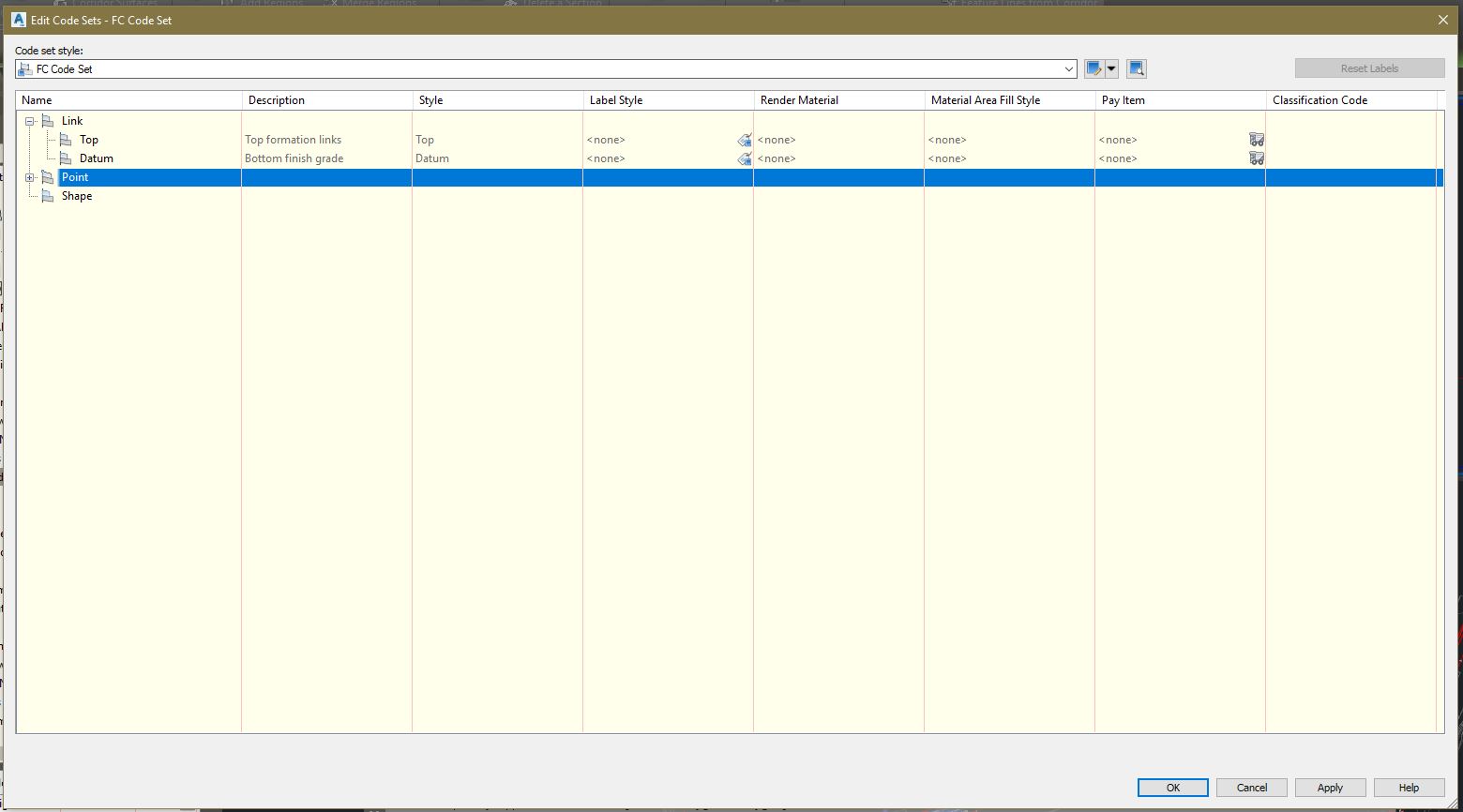Click the Pay Item column header

pos(1181,100)
